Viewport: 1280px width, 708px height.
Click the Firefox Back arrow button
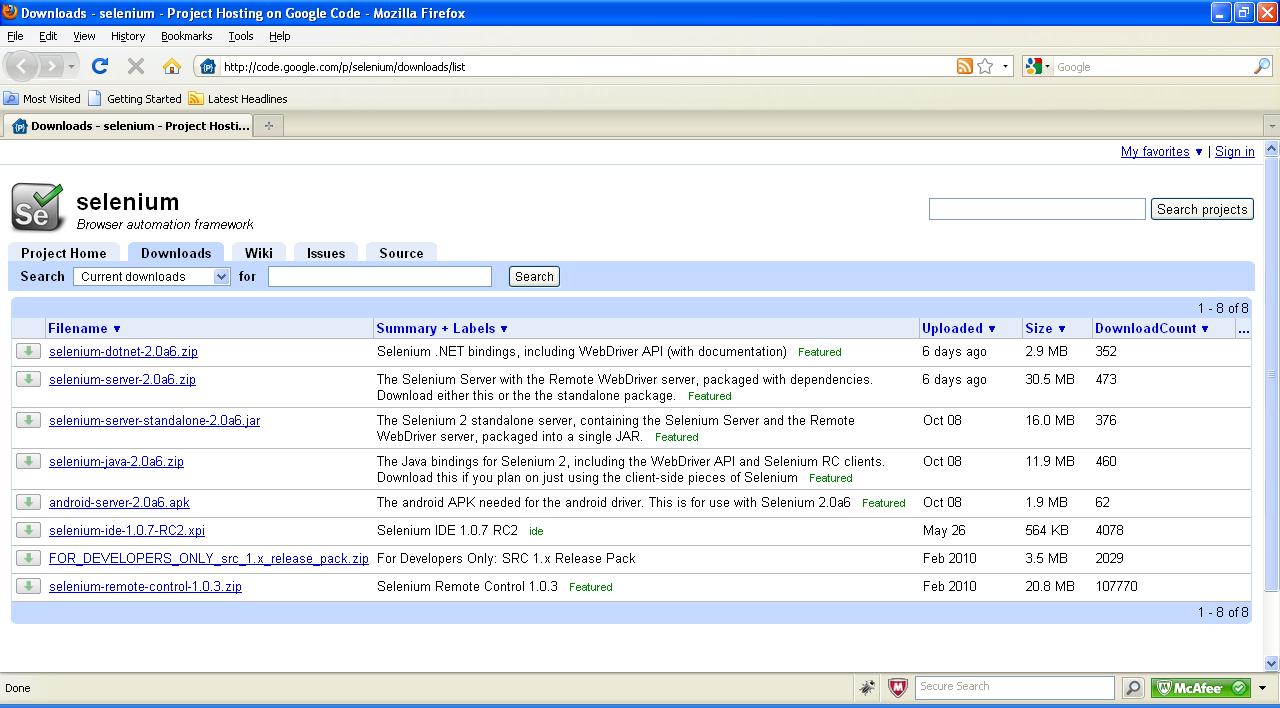(22, 67)
